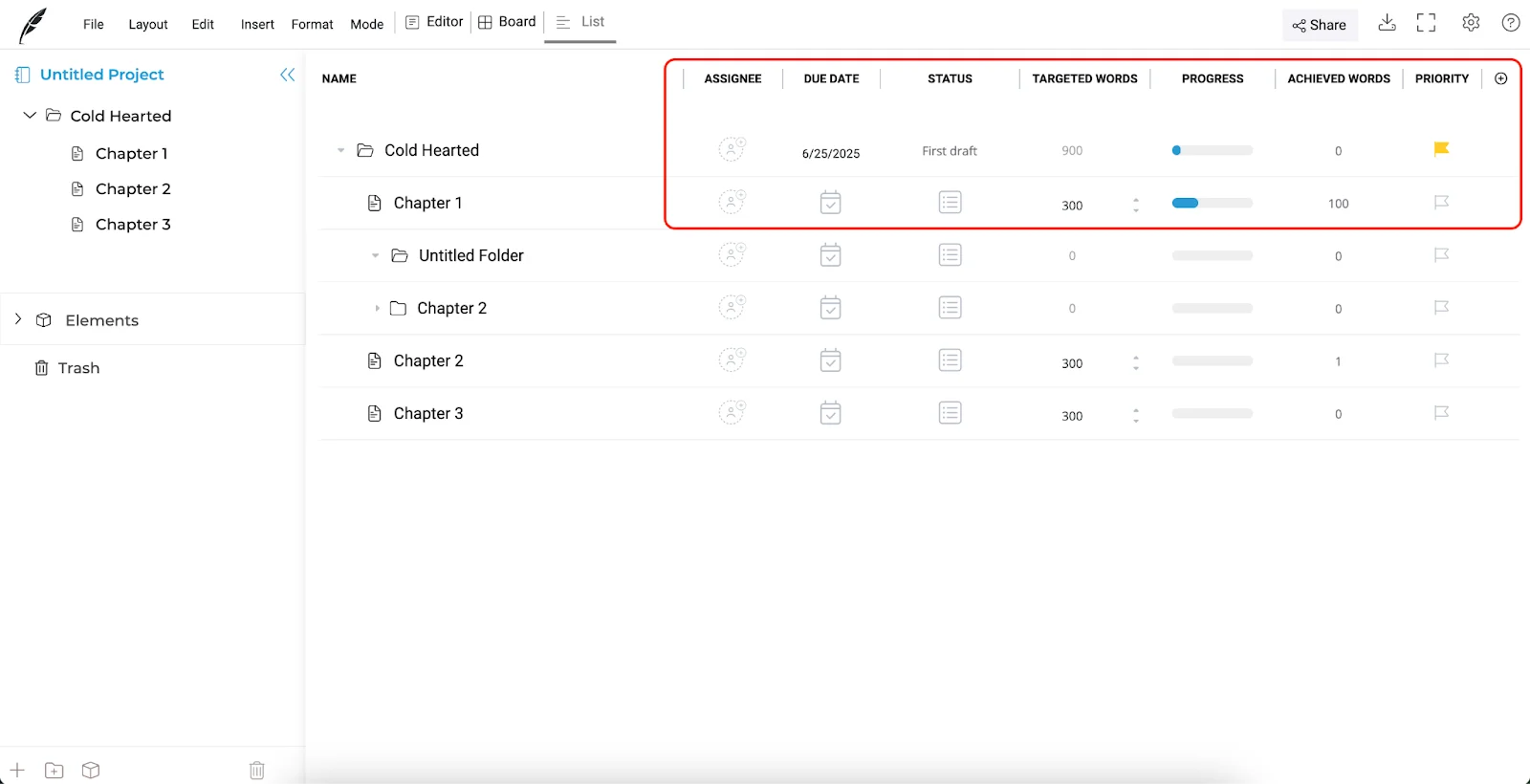1530x784 pixels.
Task: Click Cold Hearted progress bar
Action: pos(1213,151)
